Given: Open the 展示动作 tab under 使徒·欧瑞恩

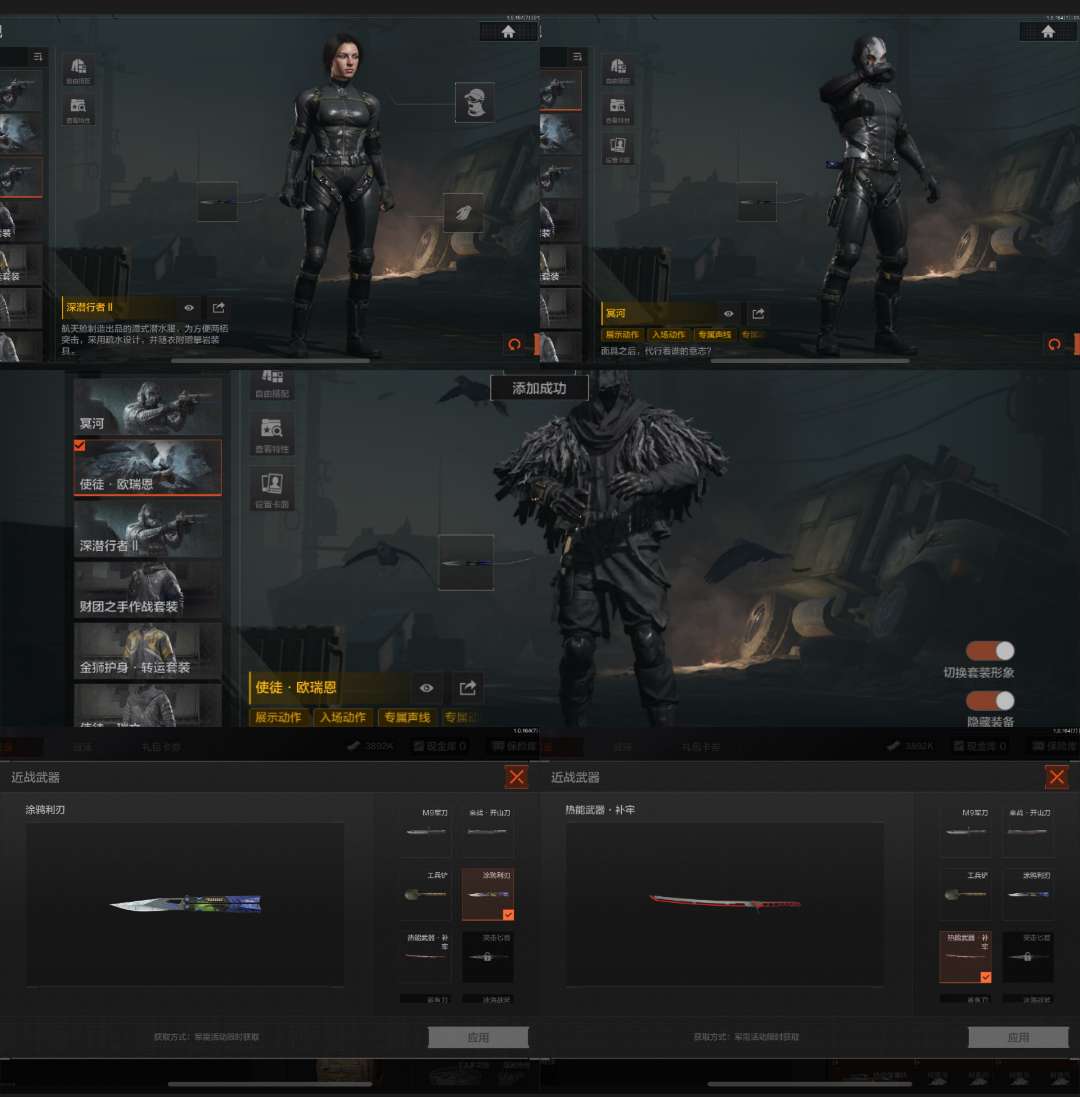Looking at the screenshot, I should click(279, 717).
